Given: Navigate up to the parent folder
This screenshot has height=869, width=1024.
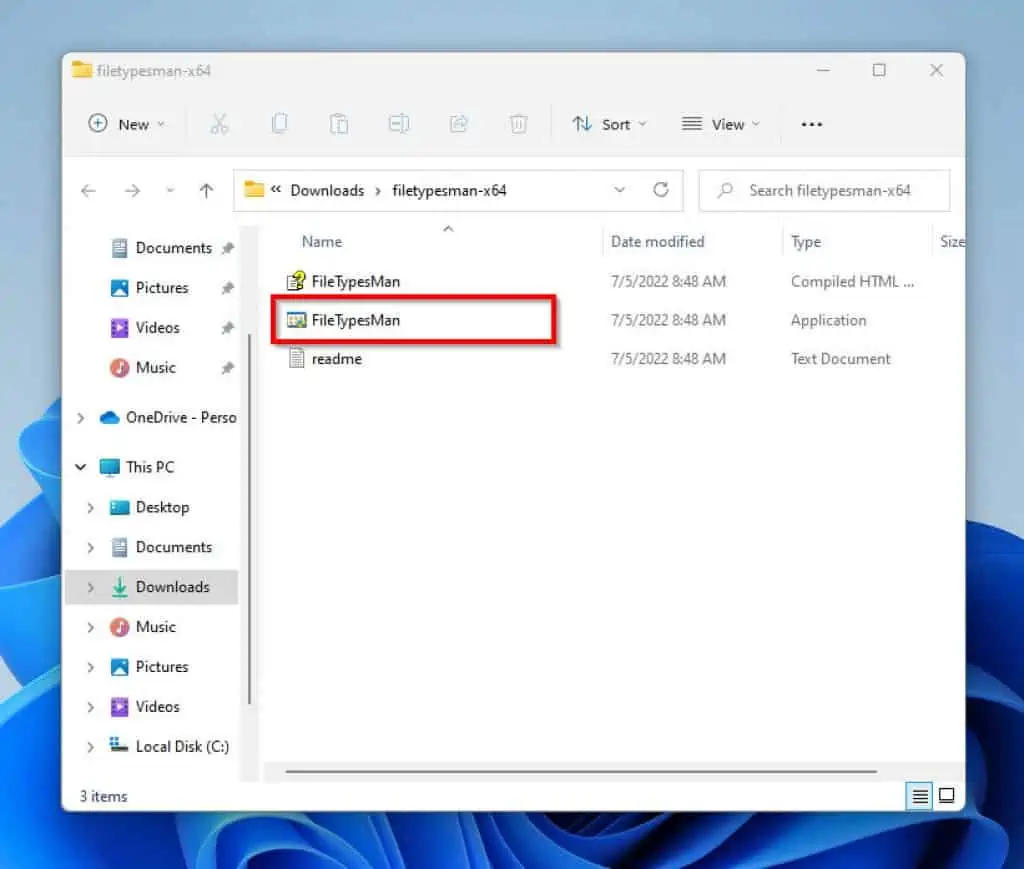Looking at the screenshot, I should pyautogui.click(x=207, y=190).
